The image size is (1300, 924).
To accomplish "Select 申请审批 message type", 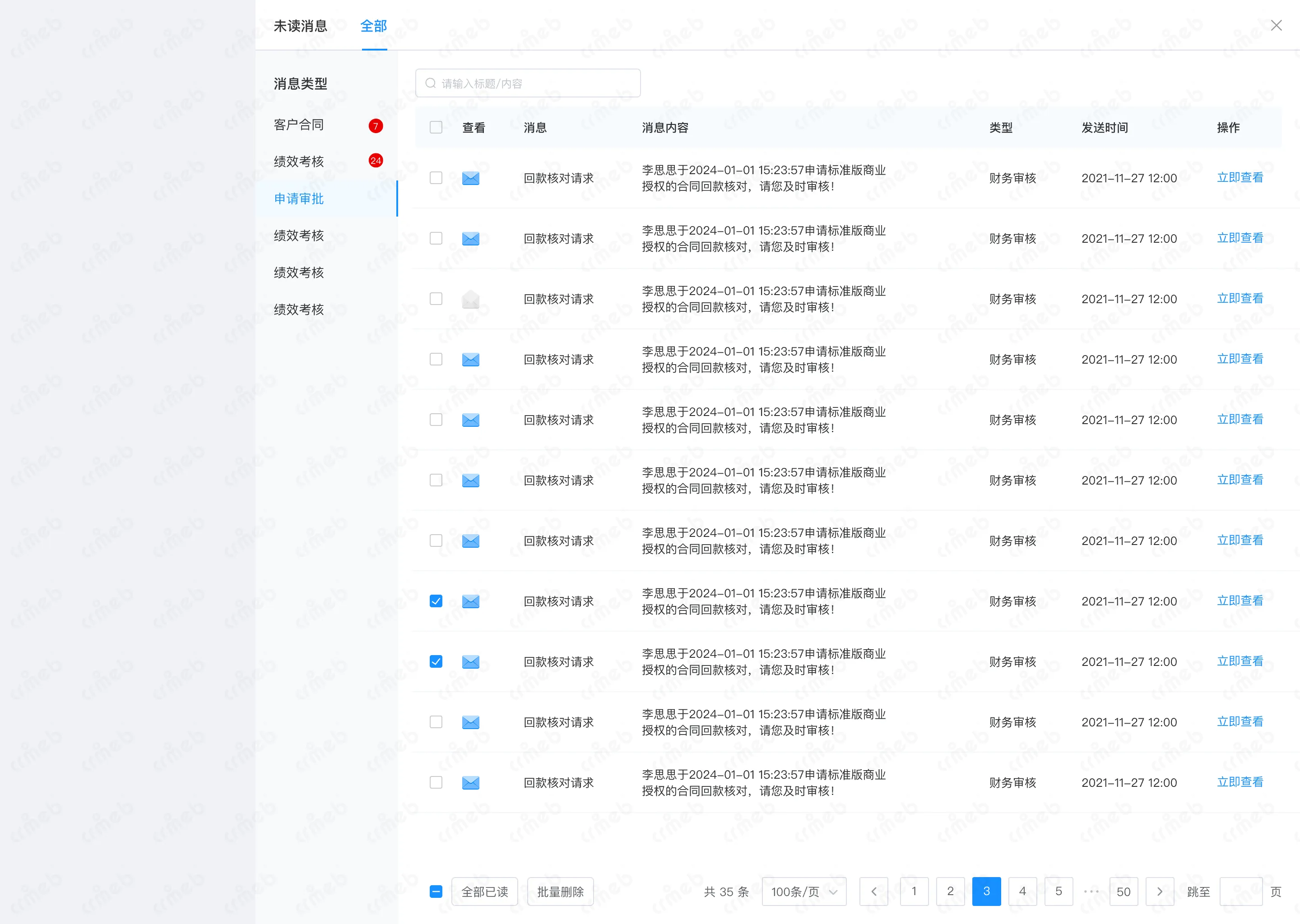I will [327, 199].
